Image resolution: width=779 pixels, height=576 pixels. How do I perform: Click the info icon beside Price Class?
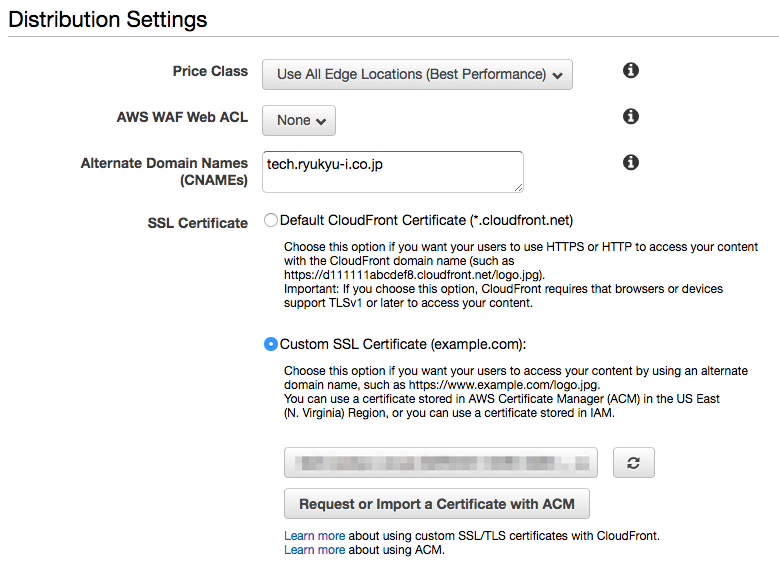pos(631,71)
